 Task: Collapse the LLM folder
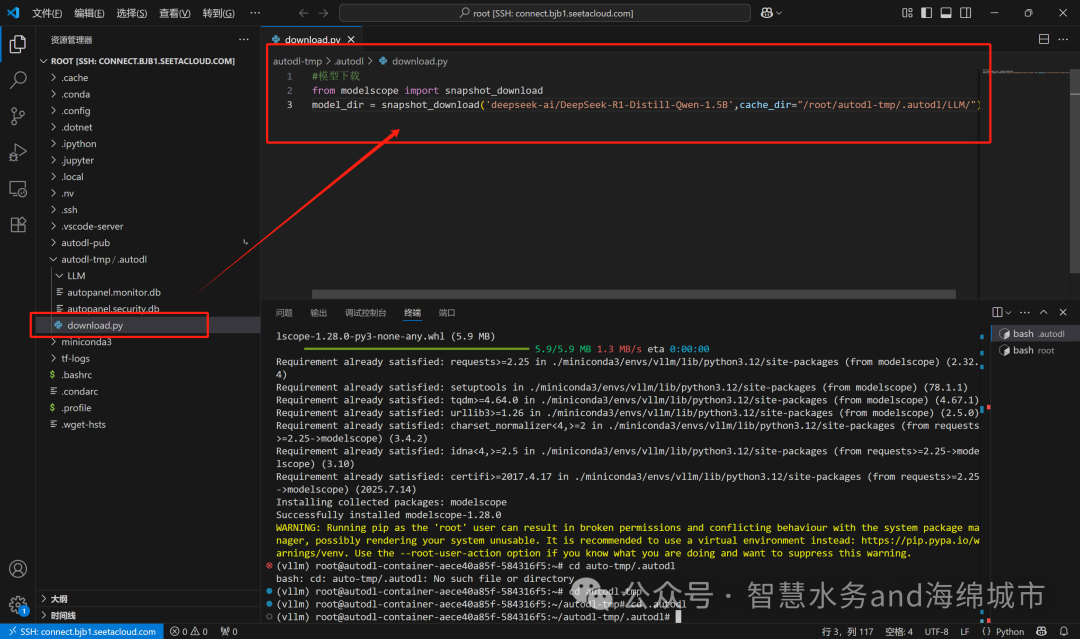tap(148, 276)
